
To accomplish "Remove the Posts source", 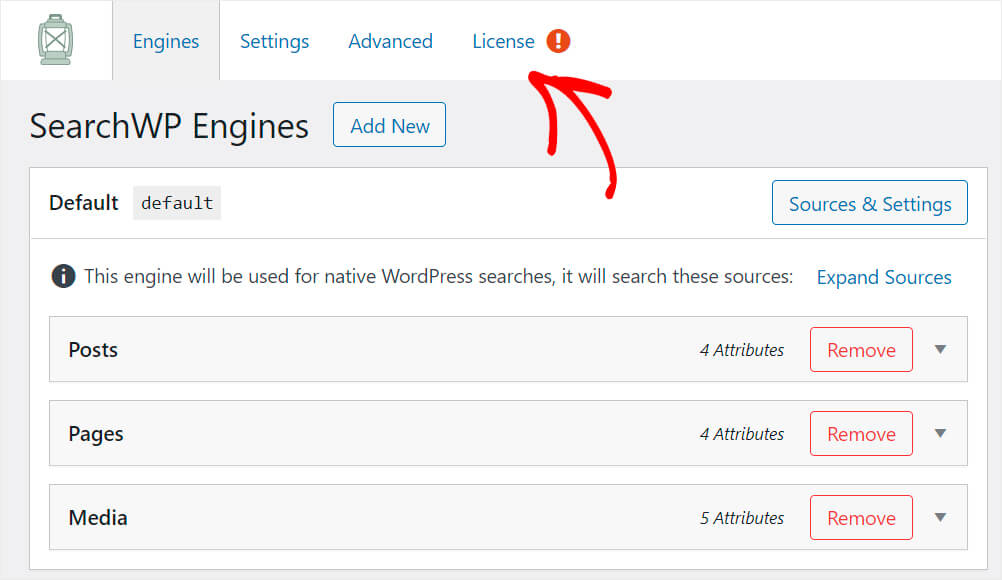I will pyautogui.click(x=861, y=349).
